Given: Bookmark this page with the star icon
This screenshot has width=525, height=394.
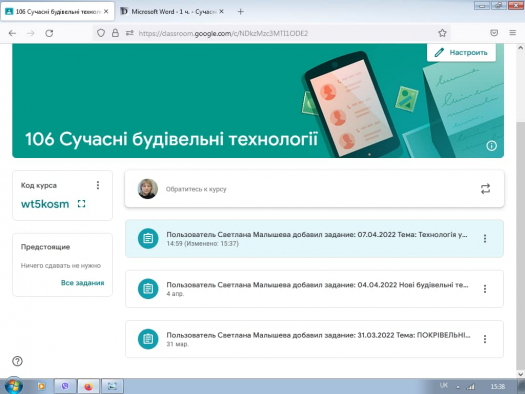Looking at the screenshot, I should pos(442,33).
